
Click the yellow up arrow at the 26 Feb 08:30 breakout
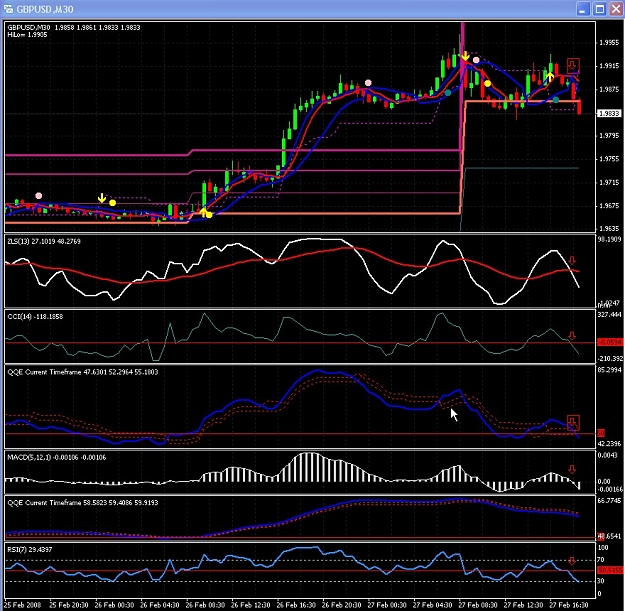203,212
